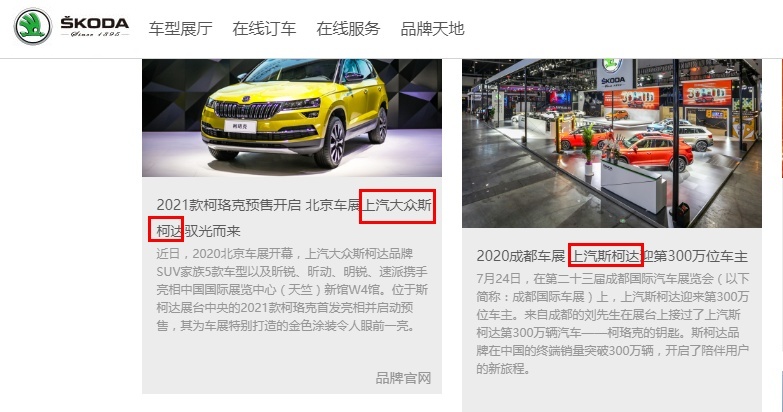Click the headline's second line 柯达驭光而来
Viewport: 783px width, 412px height.
198,231
